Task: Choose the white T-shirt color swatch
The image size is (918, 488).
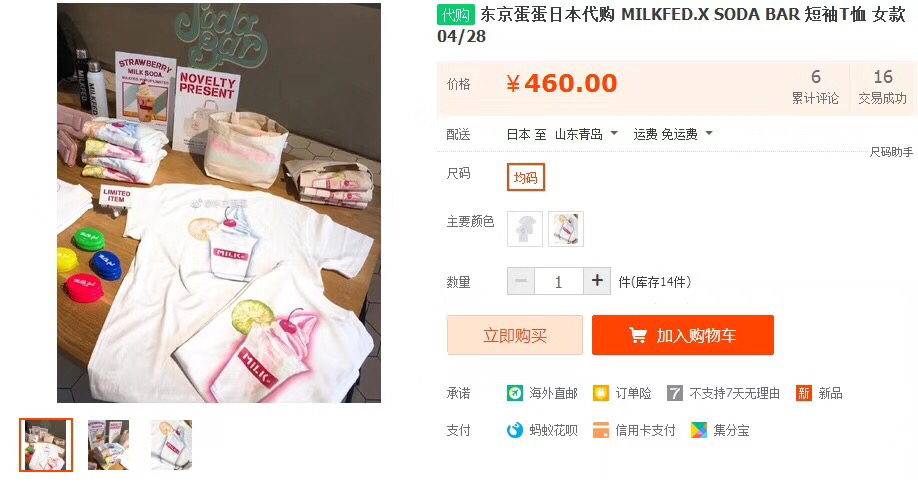Action: pos(525,229)
